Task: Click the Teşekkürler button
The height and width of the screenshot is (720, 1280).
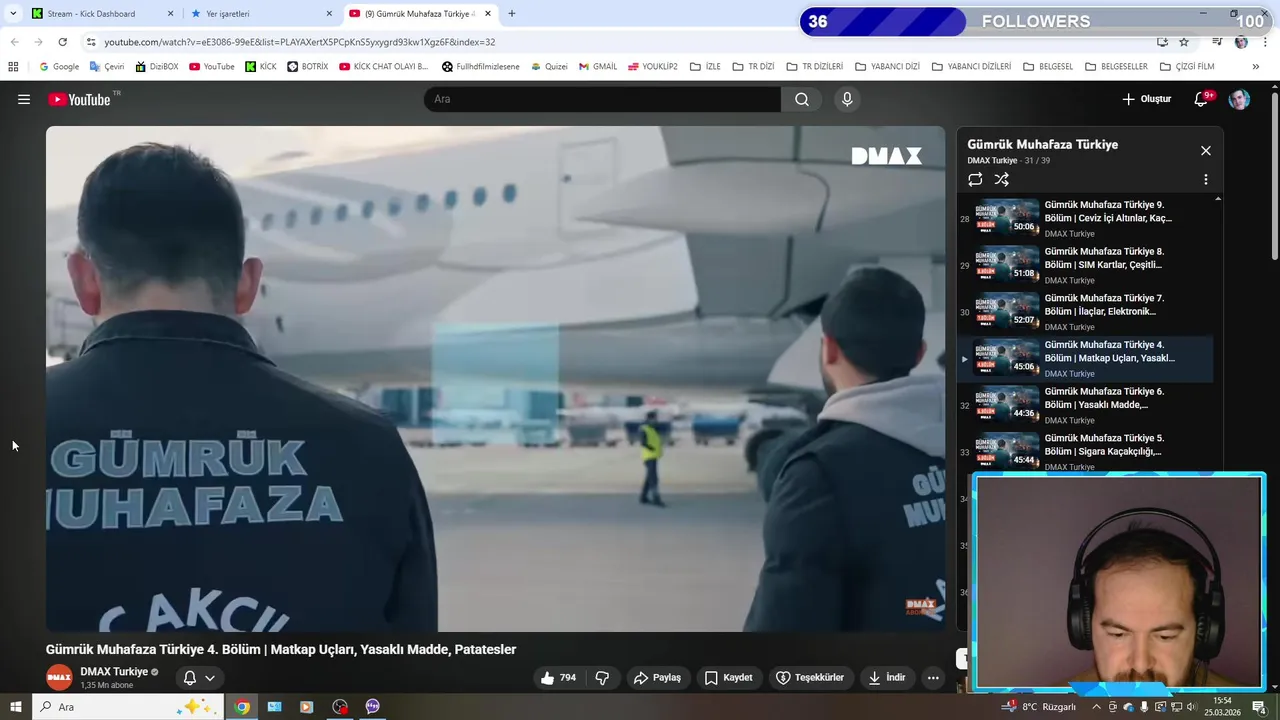Action: [x=810, y=678]
